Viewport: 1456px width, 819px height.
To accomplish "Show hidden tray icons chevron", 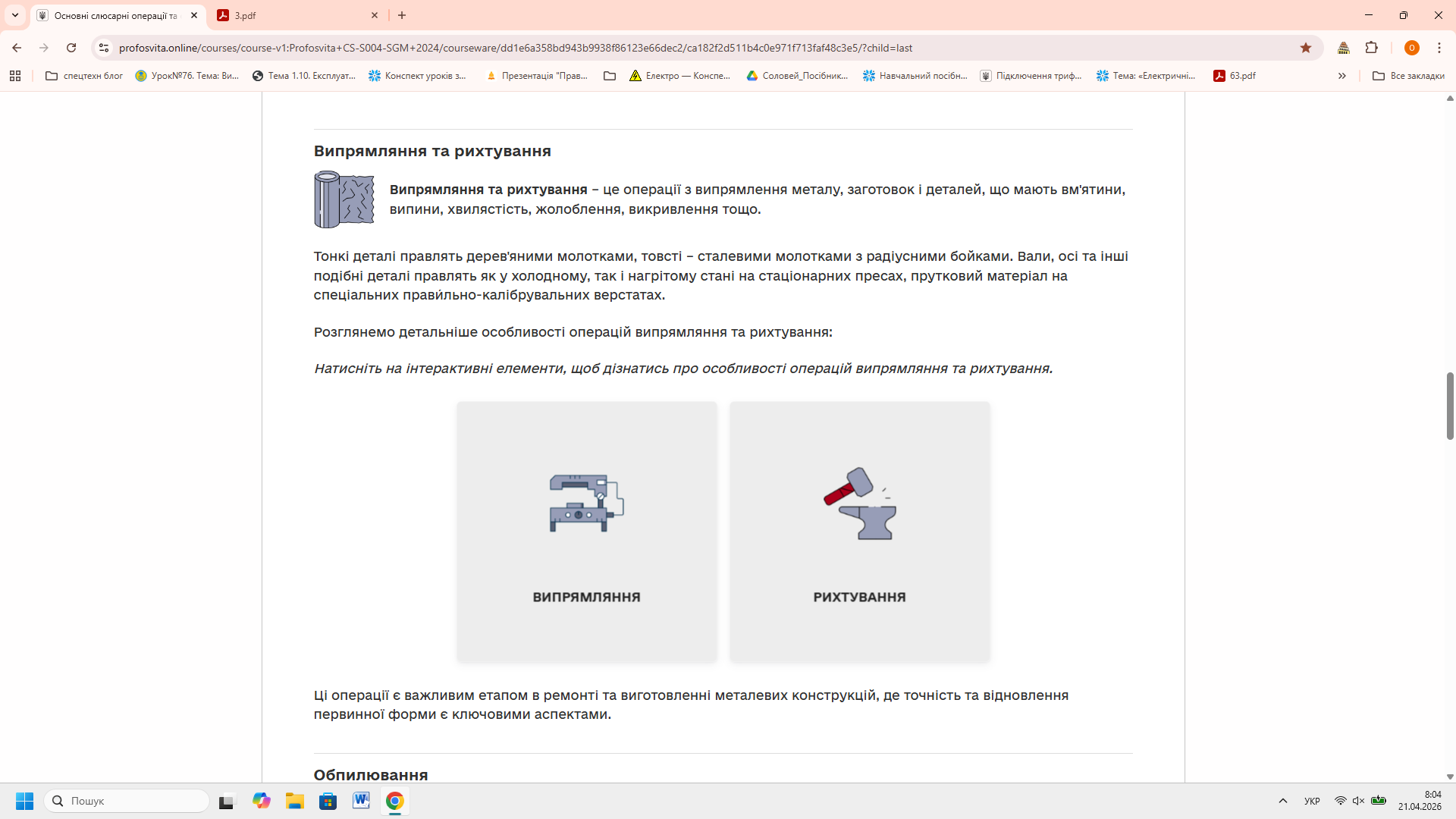I will pyautogui.click(x=1283, y=801).
